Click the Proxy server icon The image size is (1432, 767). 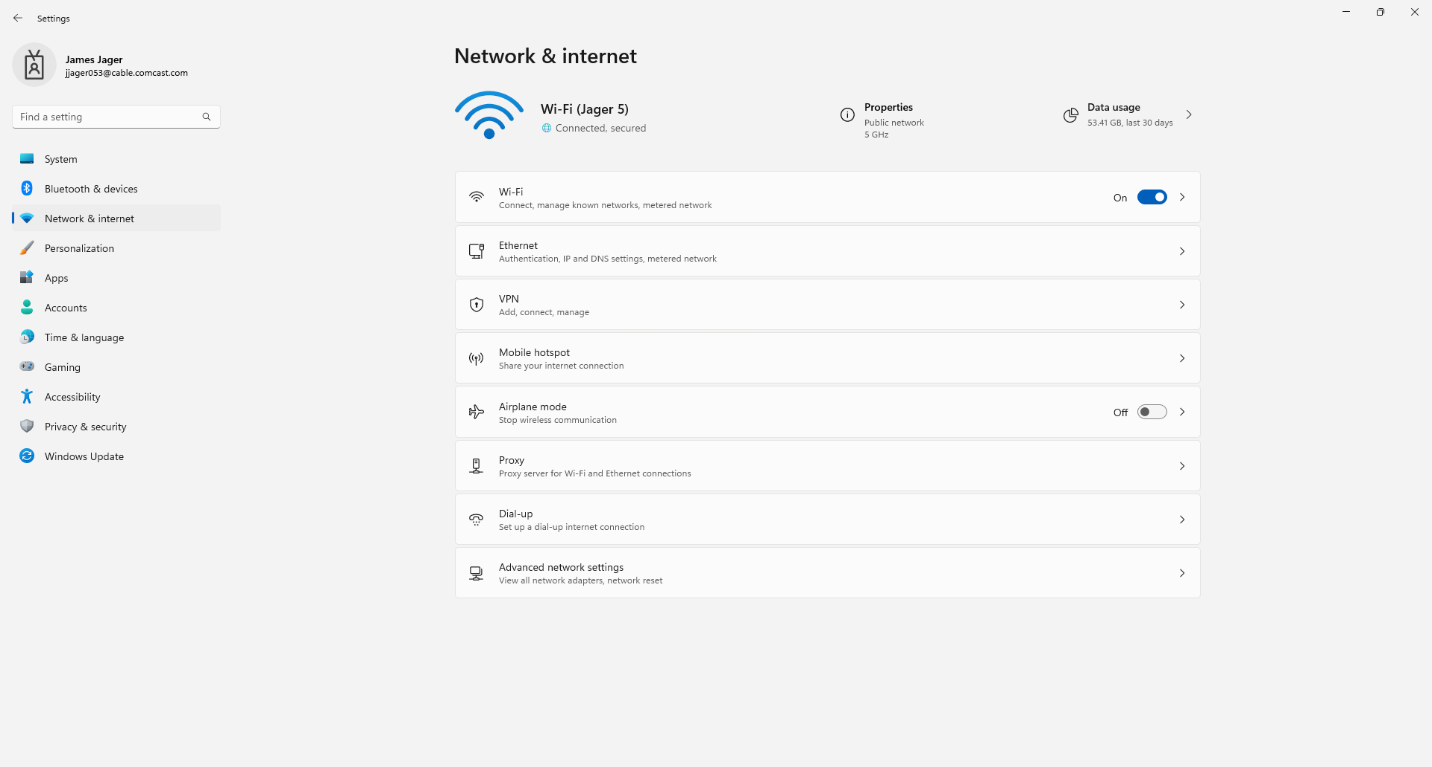tap(477, 466)
